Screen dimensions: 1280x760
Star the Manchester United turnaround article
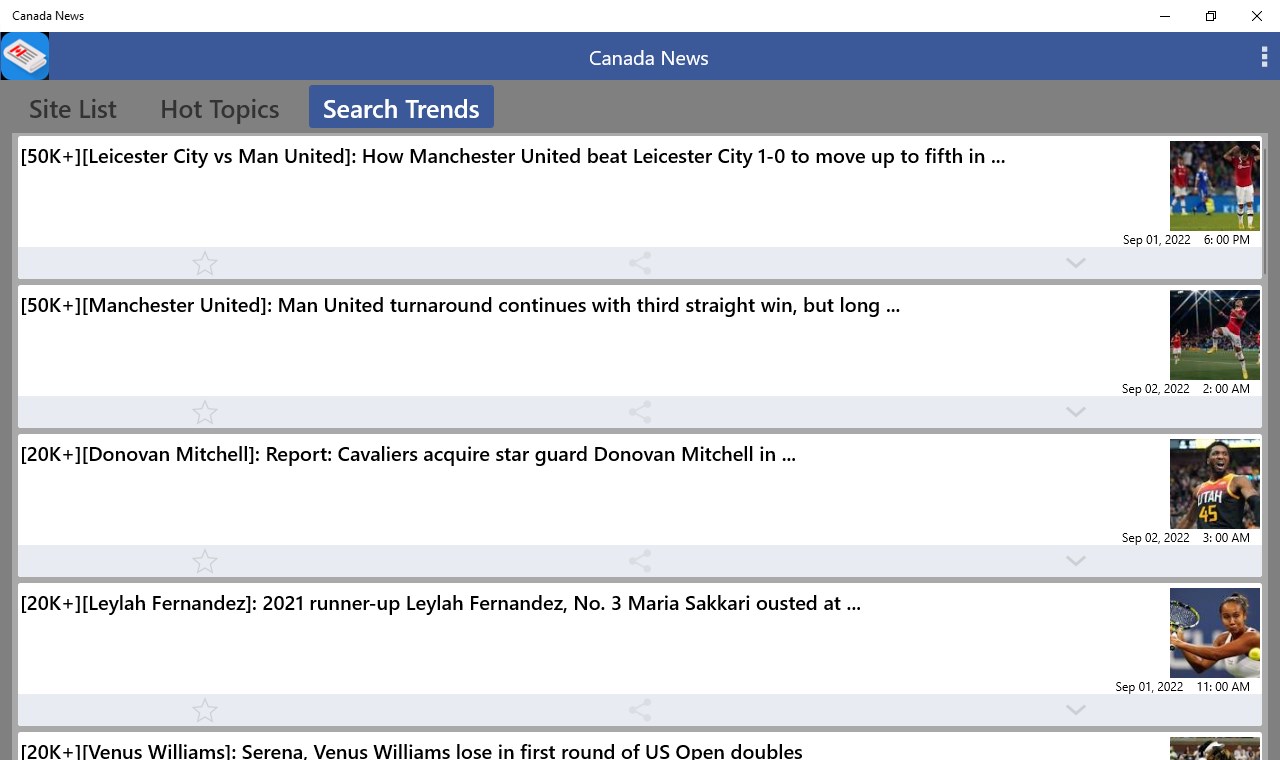tap(205, 412)
